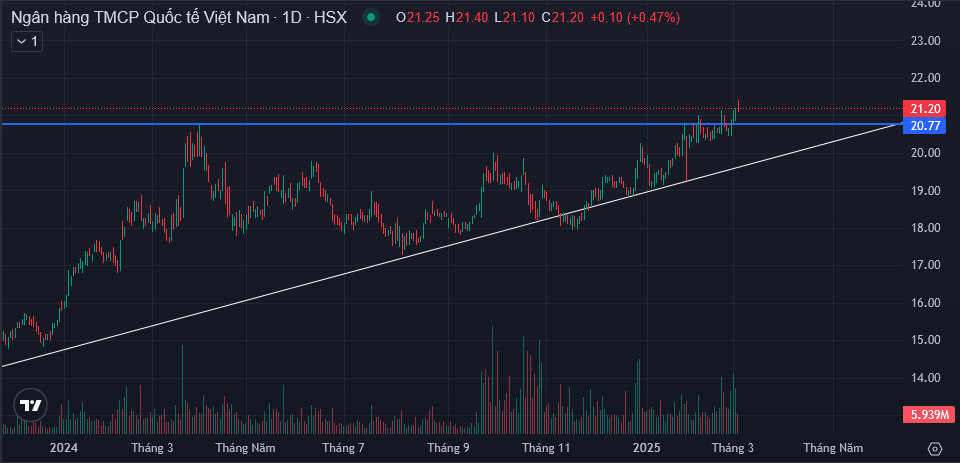Click the low value L21.10
The height and width of the screenshot is (463, 960).
(x=515, y=18)
